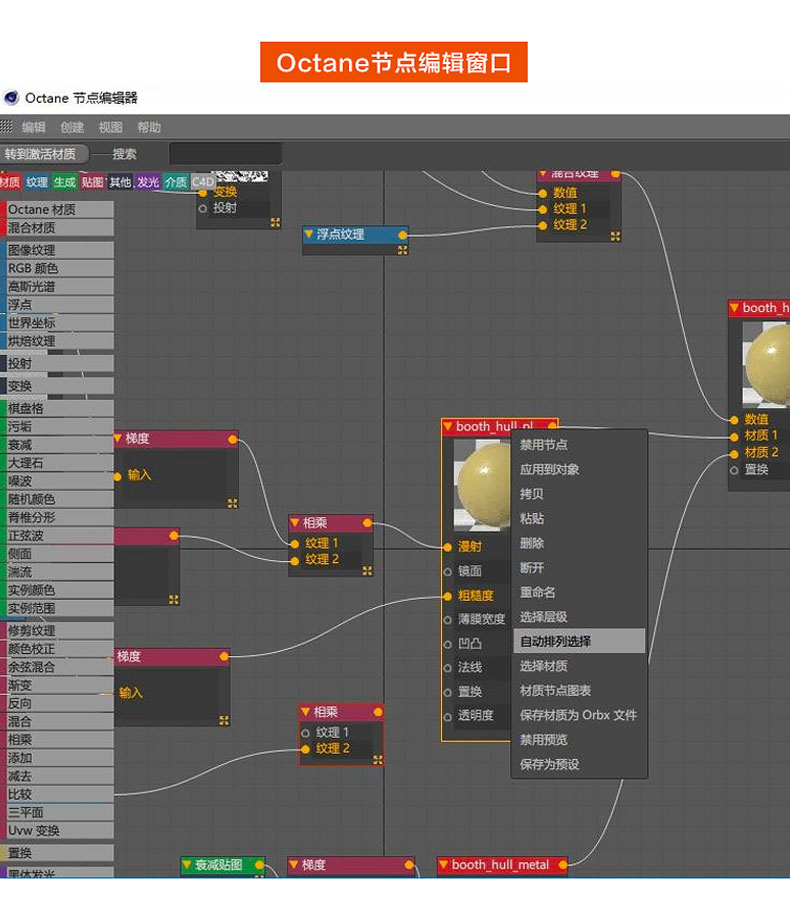Collapse the 浮点纹理 node triangle
790x916 pixels.
tap(309, 234)
